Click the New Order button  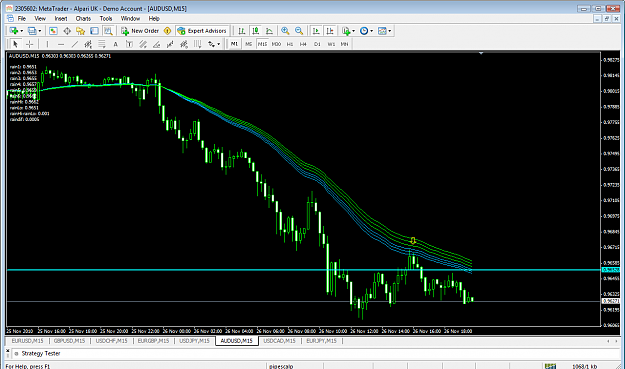pyautogui.click(x=140, y=31)
